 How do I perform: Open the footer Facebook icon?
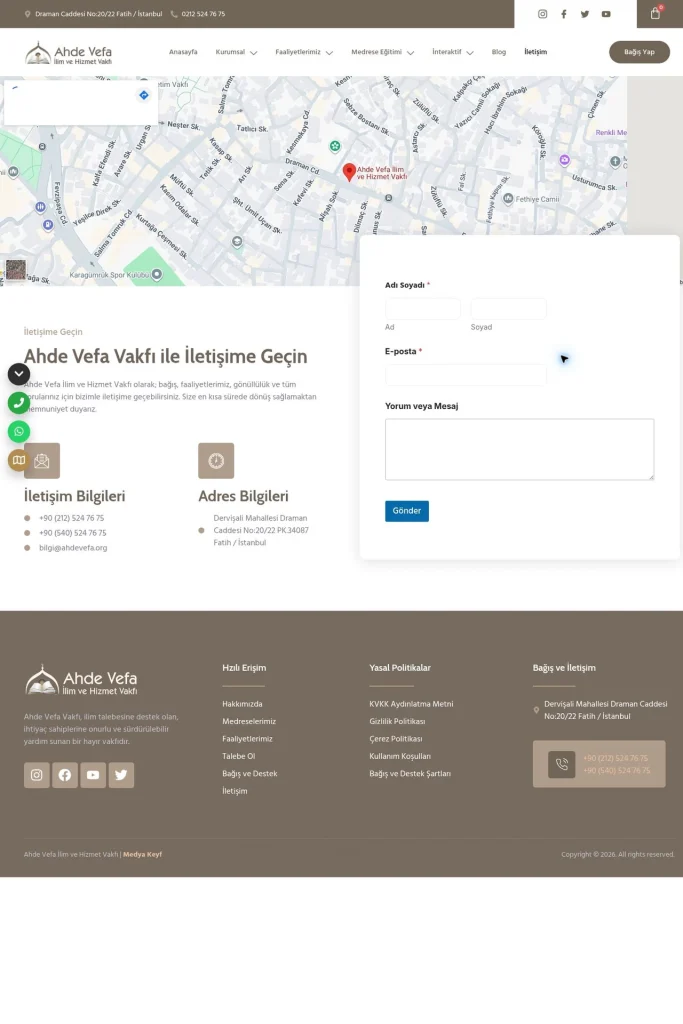65,775
